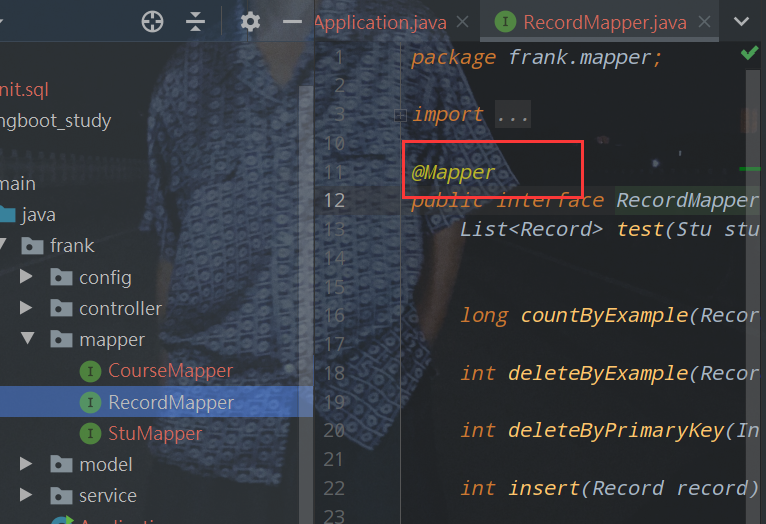Click the folded import ellipsis placeholder

[512, 115]
